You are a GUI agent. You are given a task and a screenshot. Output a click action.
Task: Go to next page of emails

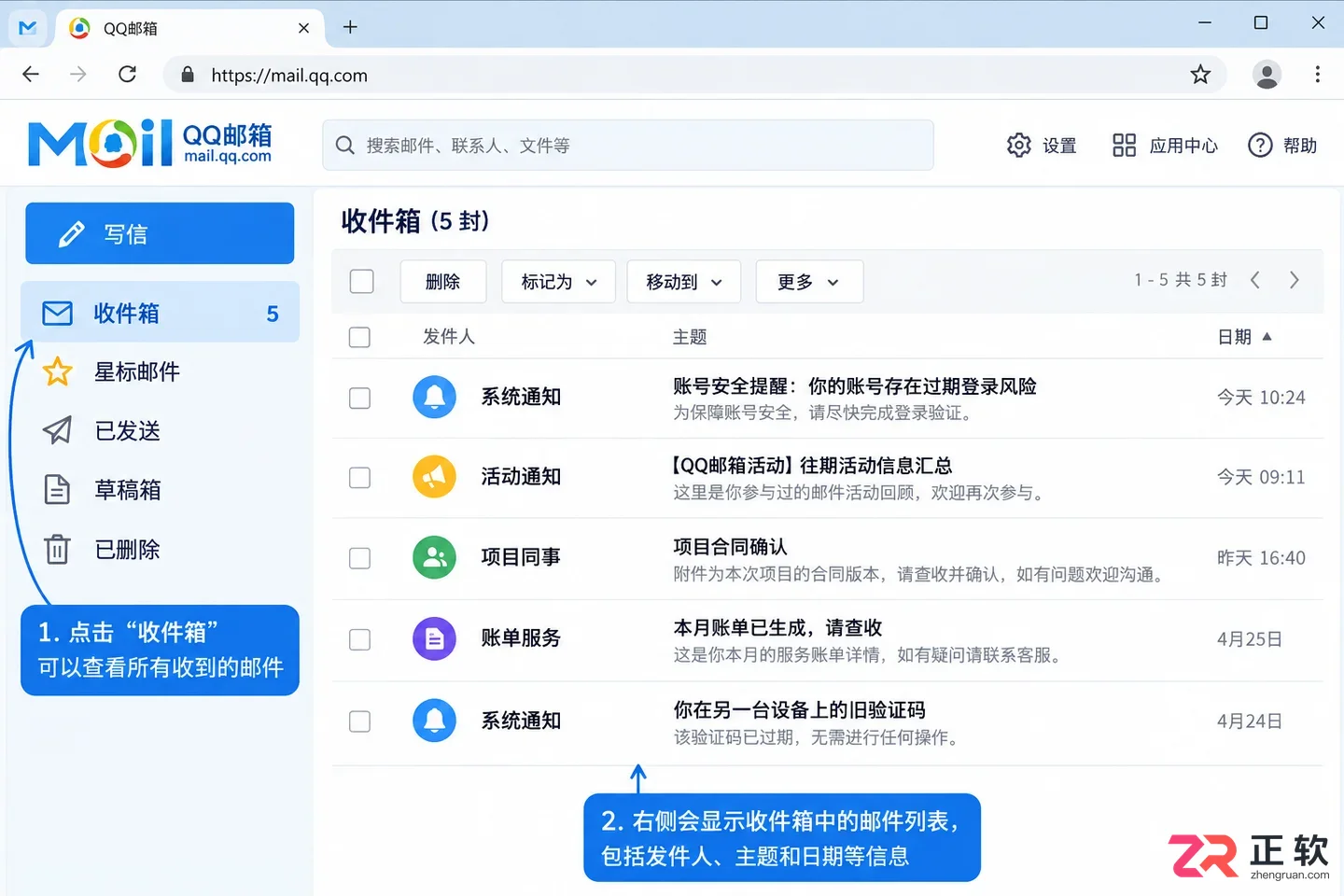click(x=1295, y=280)
